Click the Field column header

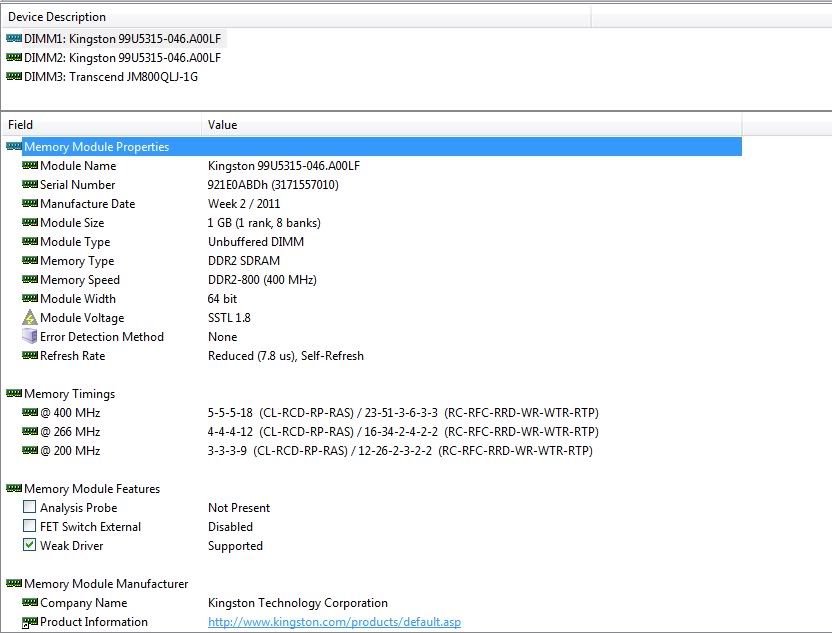click(x=101, y=125)
